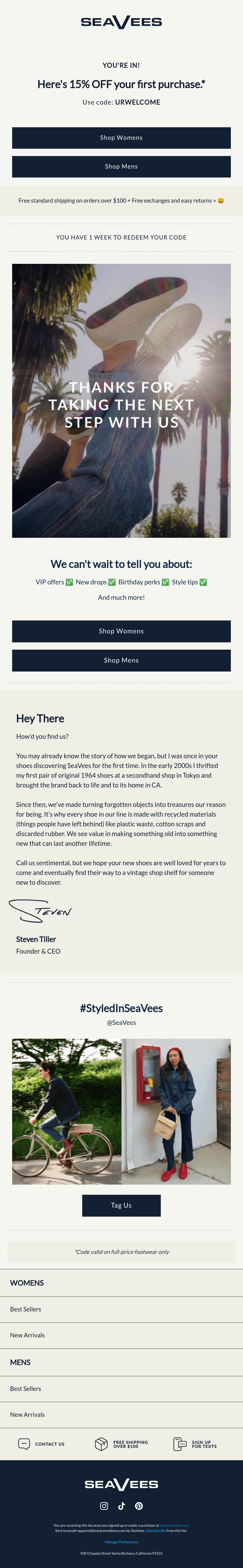The image size is (243, 1568).
Task: Click the Tag Us button
Action: [x=121, y=1205]
